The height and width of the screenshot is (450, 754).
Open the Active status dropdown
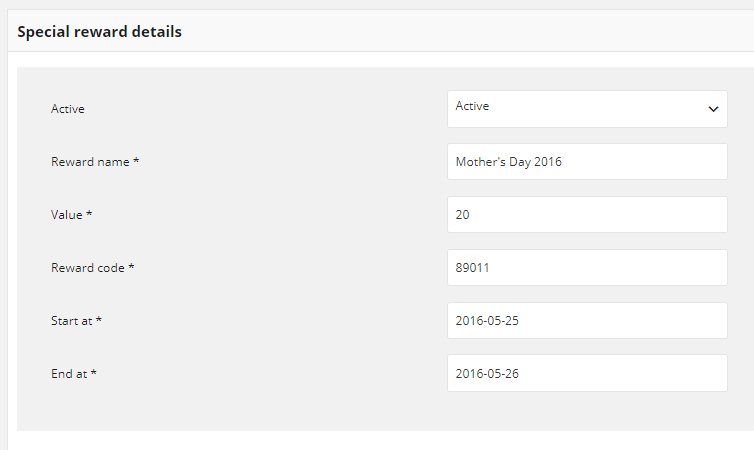[x=587, y=109]
